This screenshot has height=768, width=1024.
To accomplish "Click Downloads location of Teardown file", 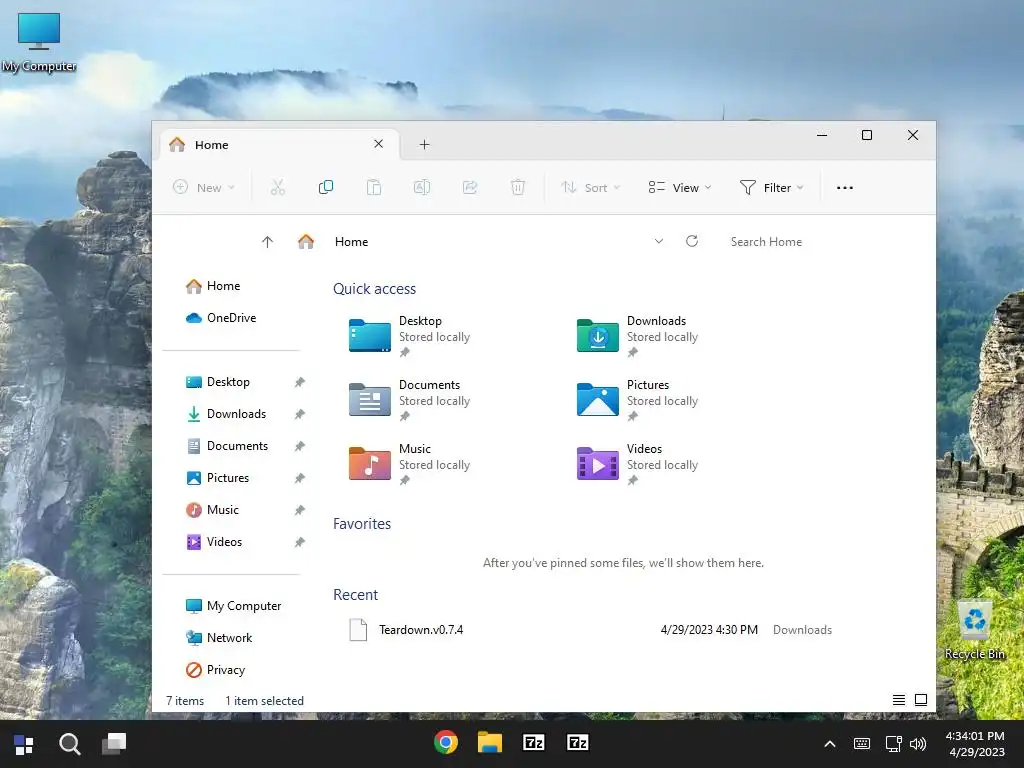I will 802,630.
